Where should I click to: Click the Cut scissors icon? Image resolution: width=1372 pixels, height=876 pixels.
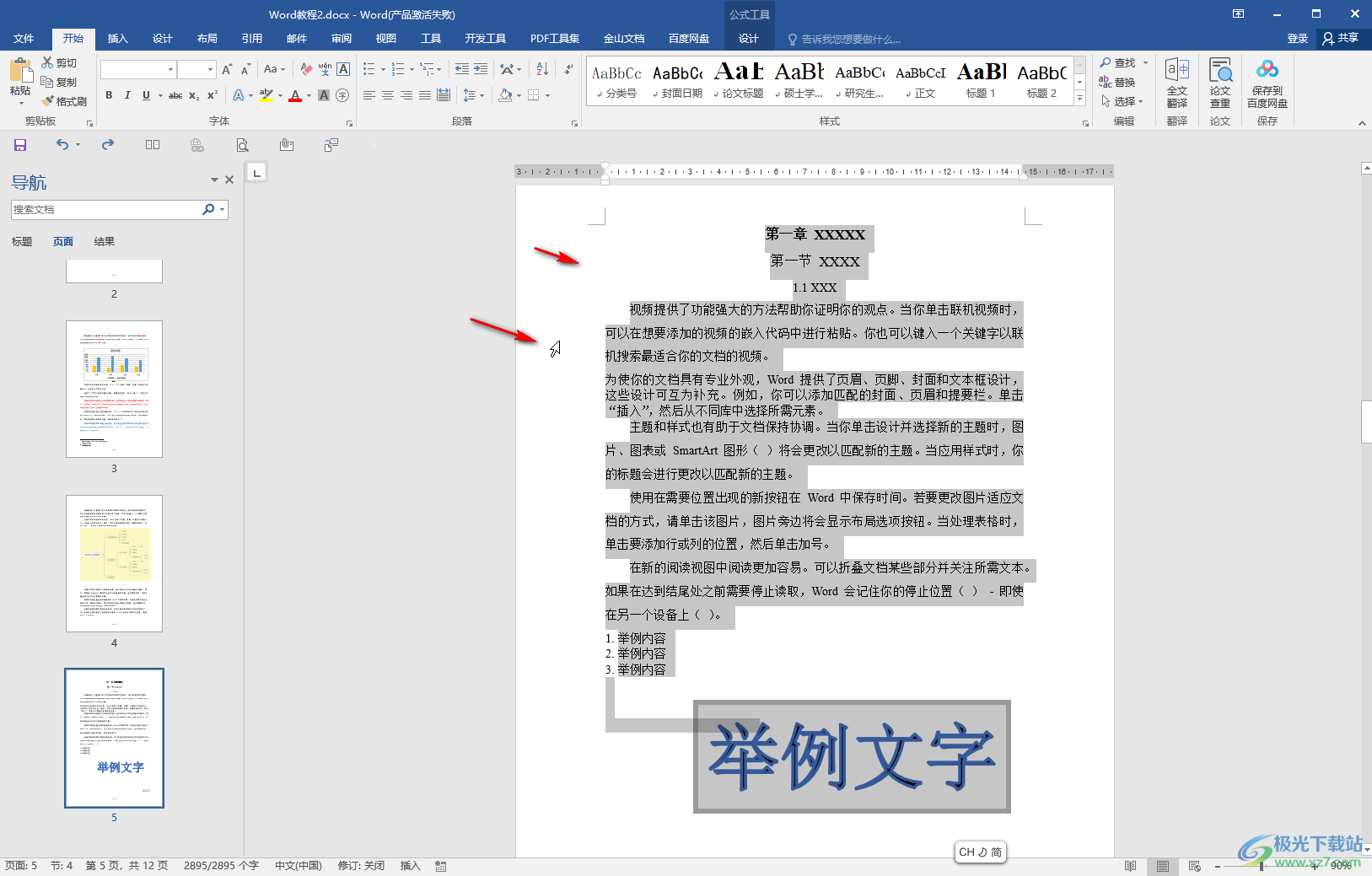(x=48, y=62)
